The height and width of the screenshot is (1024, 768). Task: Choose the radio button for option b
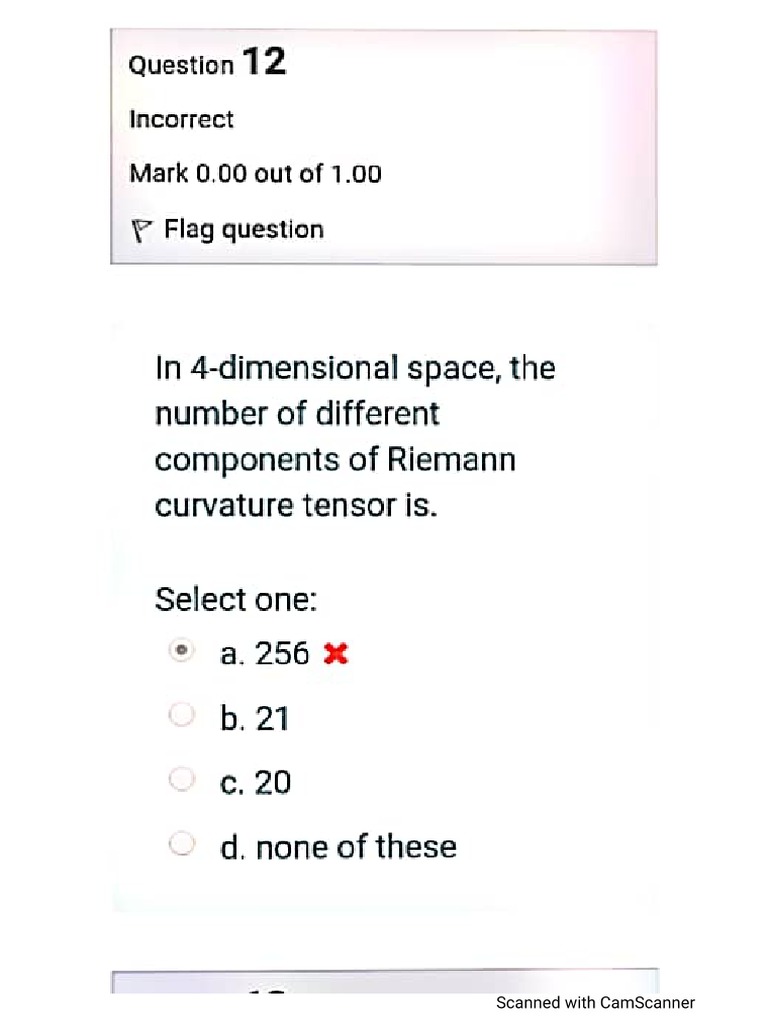(181, 715)
